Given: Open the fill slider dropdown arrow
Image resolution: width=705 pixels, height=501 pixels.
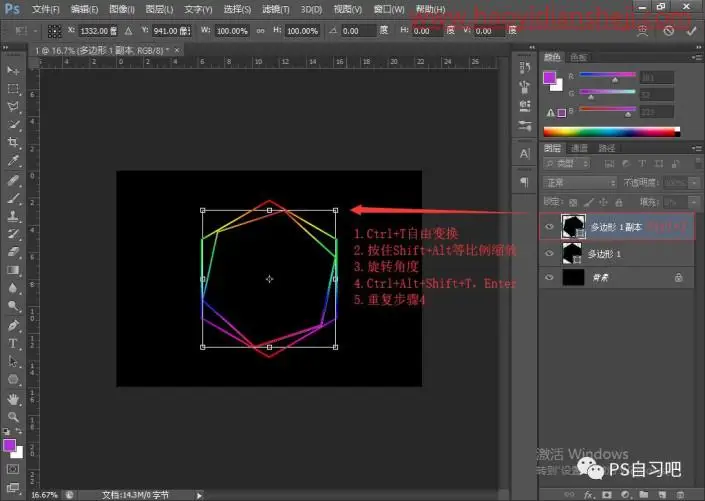Looking at the screenshot, I should (x=694, y=202).
